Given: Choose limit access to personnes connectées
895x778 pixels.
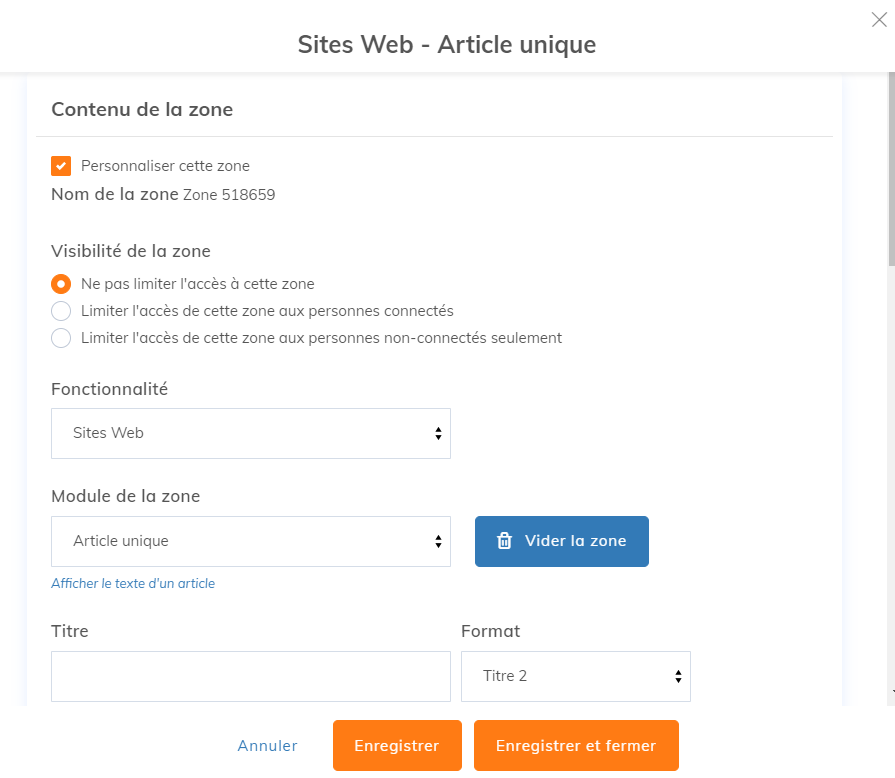Looking at the screenshot, I should (x=61, y=311).
